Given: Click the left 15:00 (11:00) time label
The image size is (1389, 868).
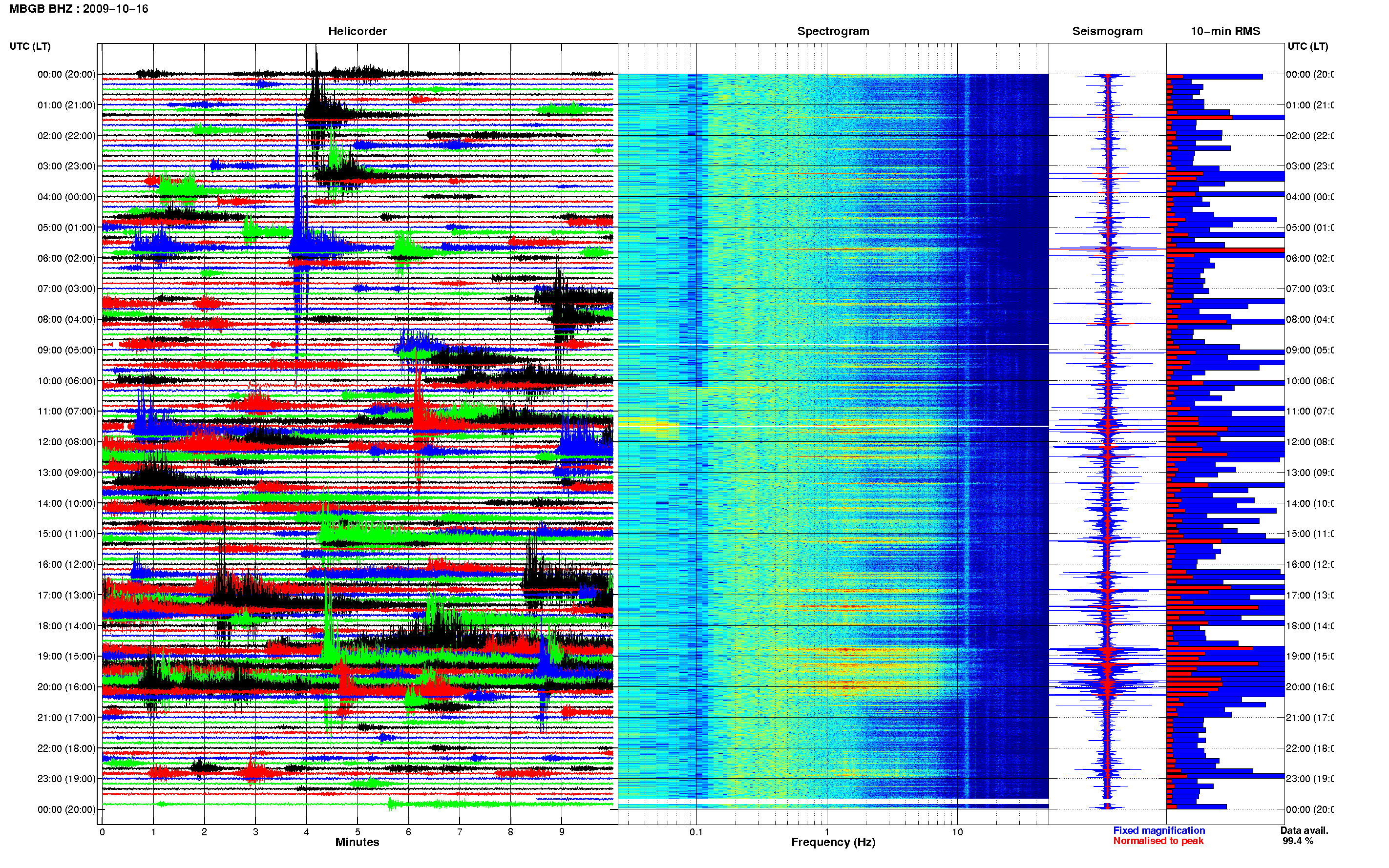Looking at the screenshot, I should (x=66, y=534).
